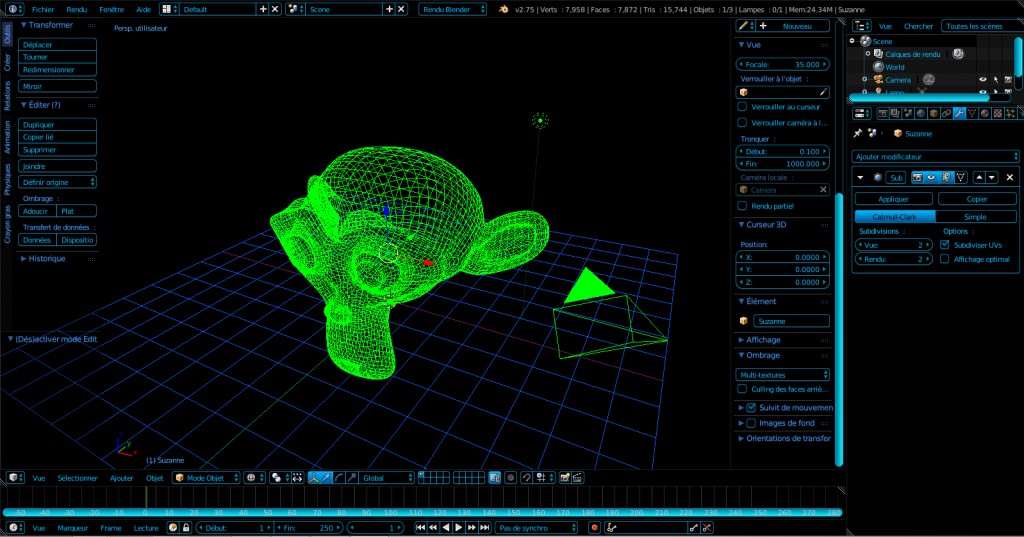Remove the Sub modifier with X
The width and height of the screenshot is (1024, 537).
(1010, 178)
